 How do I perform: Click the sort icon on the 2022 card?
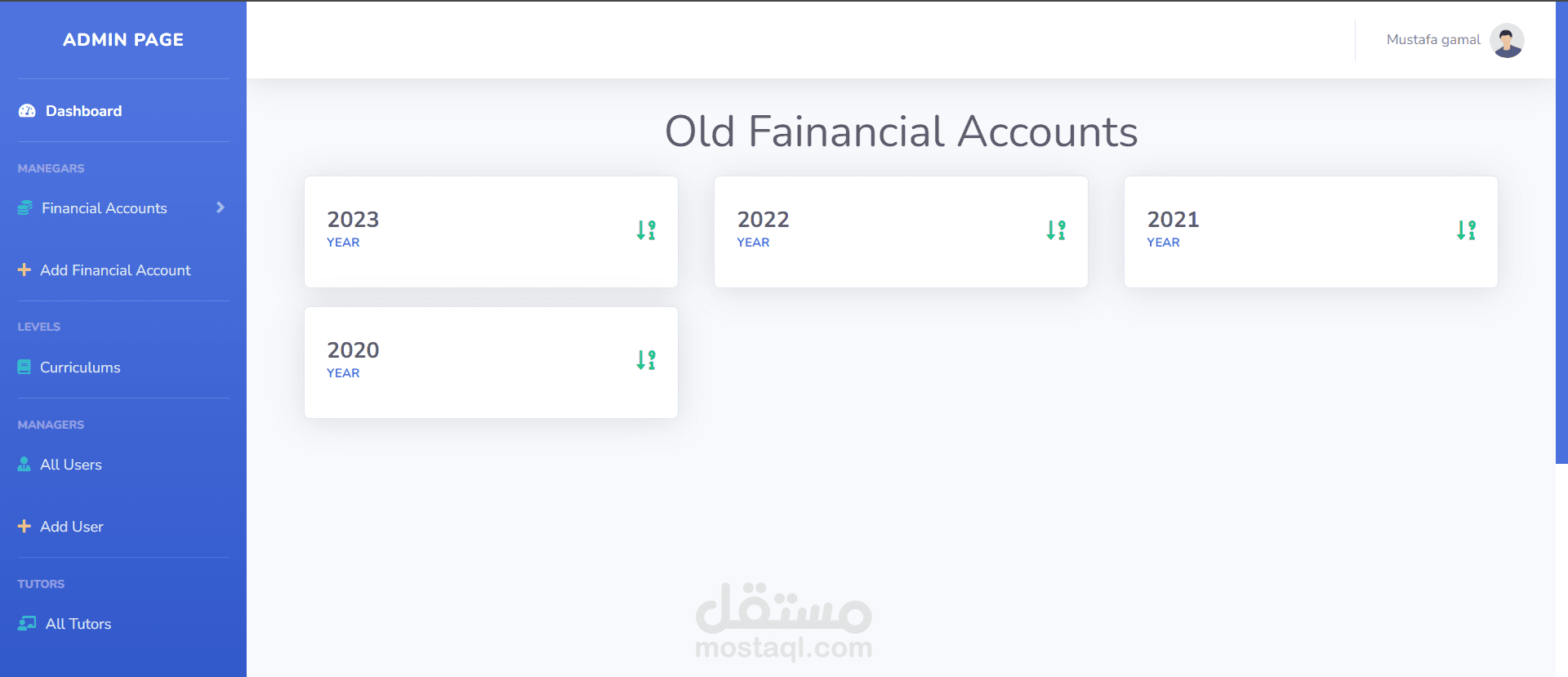tap(1056, 230)
